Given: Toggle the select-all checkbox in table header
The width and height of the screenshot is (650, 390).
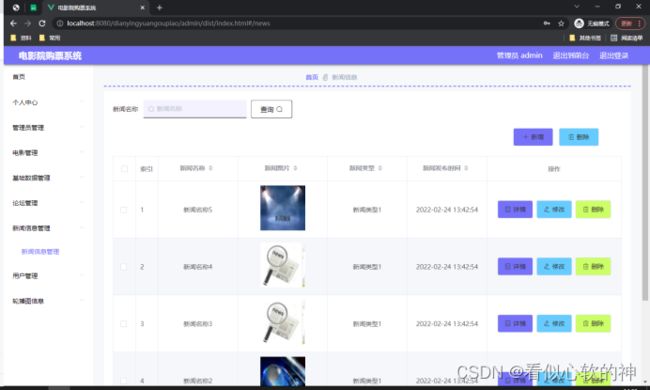Looking at the screenshot, I should click(x=124, y=169).
